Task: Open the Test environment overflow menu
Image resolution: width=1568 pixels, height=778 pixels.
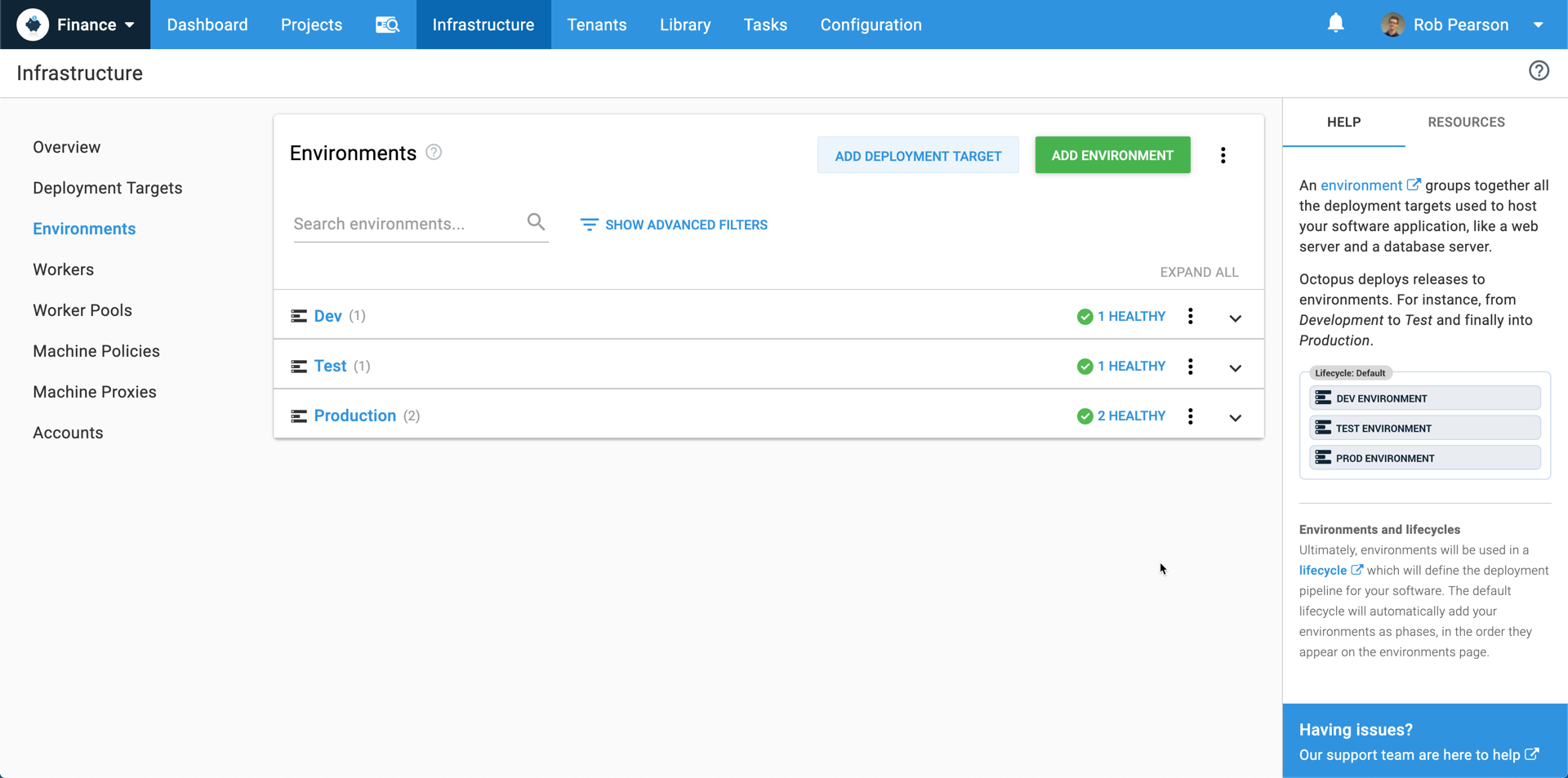Action: pos(1190,367)
